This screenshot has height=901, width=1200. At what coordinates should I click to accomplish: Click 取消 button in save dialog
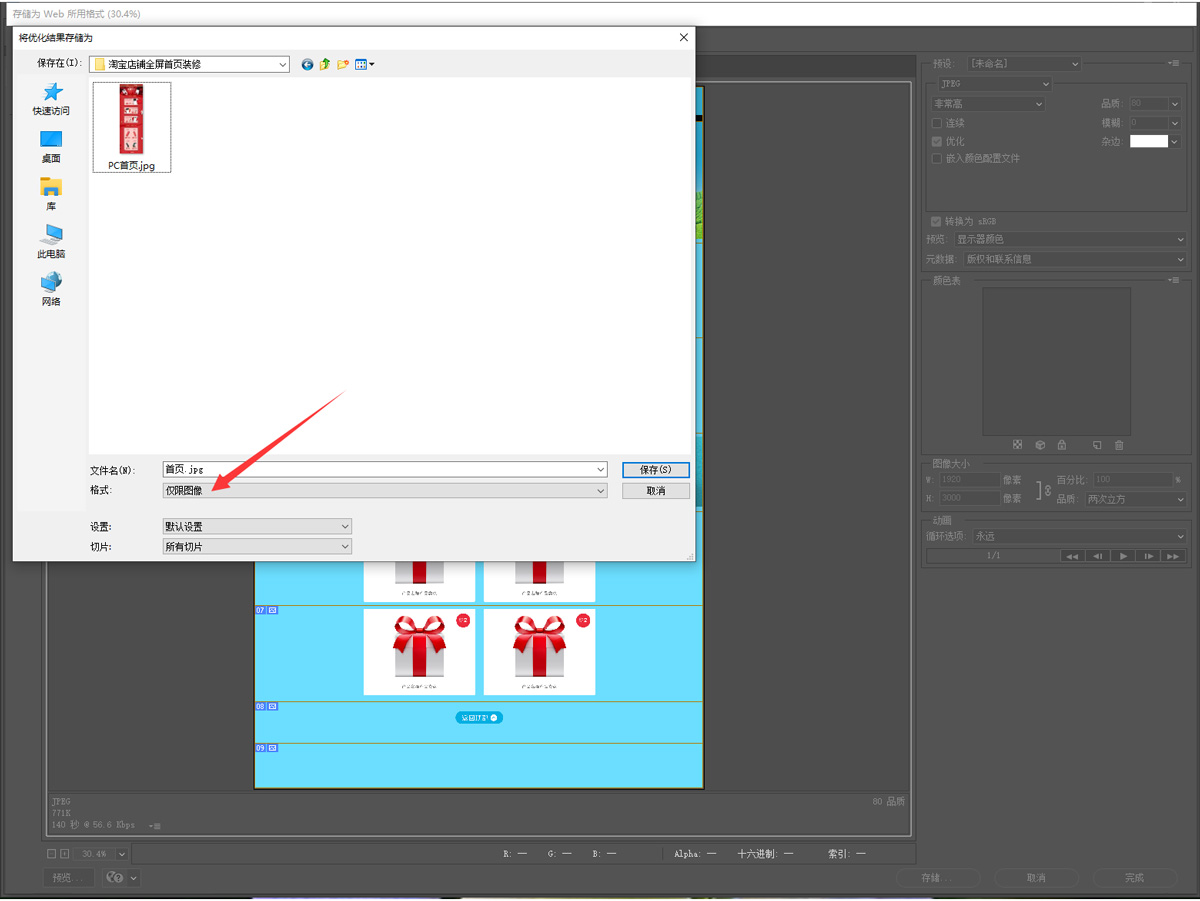click(655, 491)
